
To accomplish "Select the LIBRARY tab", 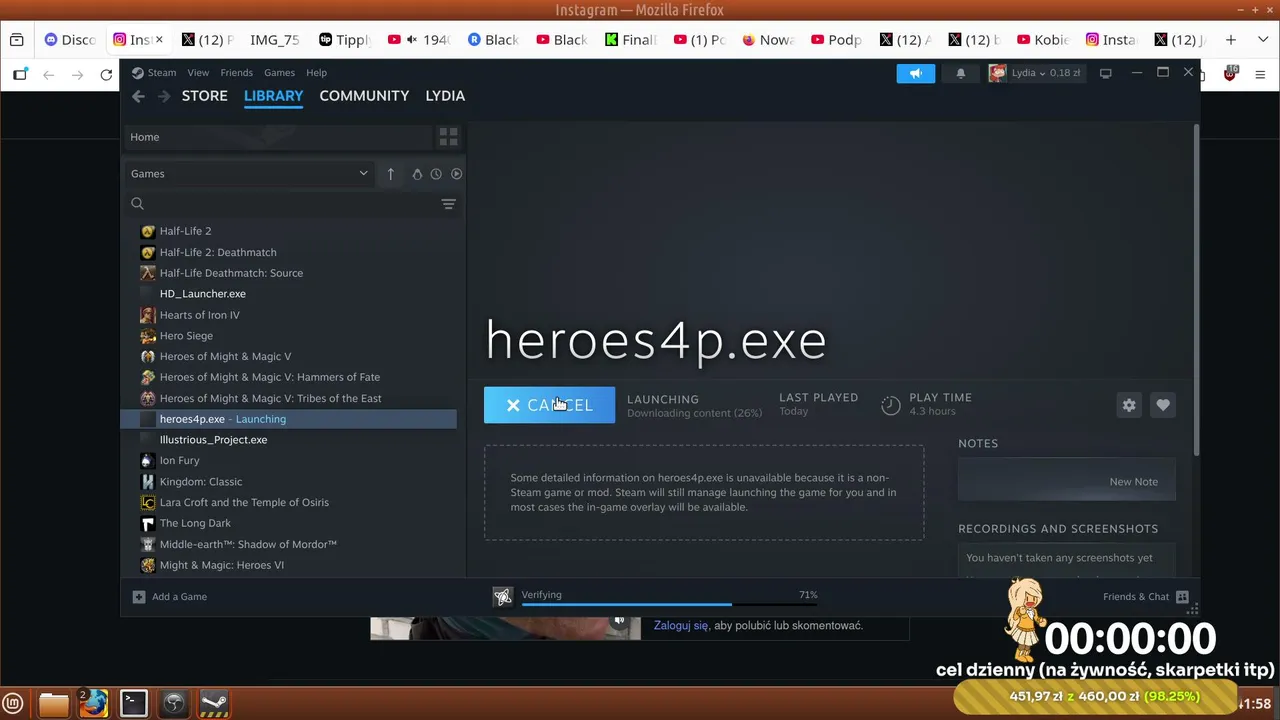I will tap(273, 96).
